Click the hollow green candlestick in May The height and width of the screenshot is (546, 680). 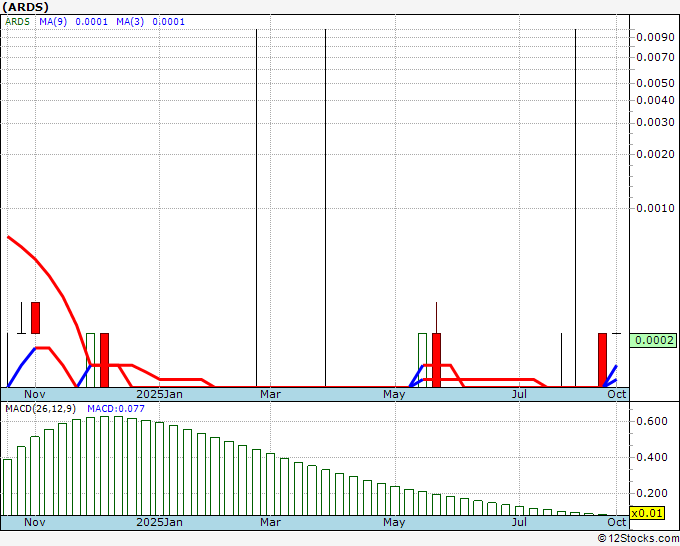click(x=422, y=358)
